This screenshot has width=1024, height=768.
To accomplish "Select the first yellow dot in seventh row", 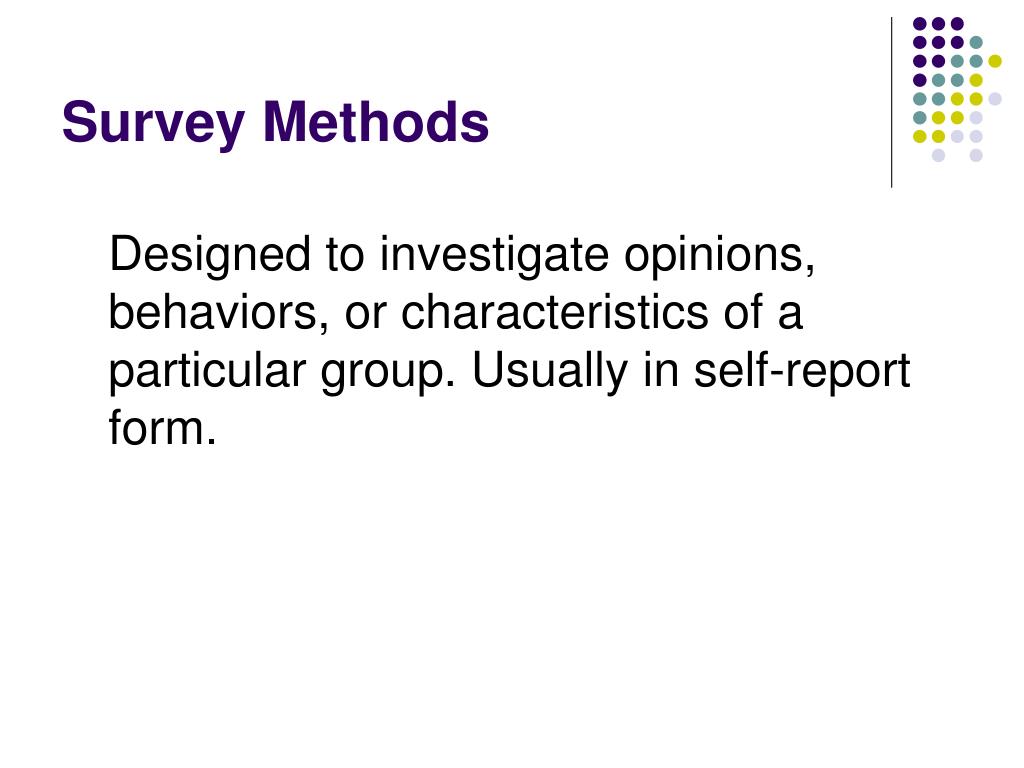I will [x=920, y=136].
